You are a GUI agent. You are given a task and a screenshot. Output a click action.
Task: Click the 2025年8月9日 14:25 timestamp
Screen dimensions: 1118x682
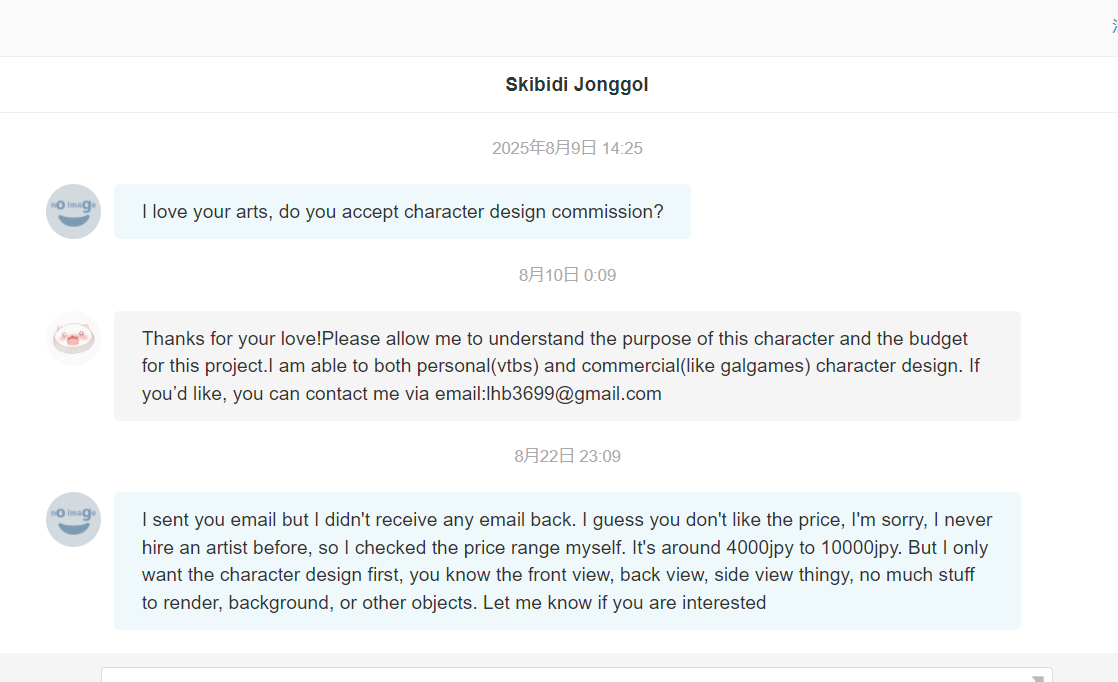pos(567,148)
